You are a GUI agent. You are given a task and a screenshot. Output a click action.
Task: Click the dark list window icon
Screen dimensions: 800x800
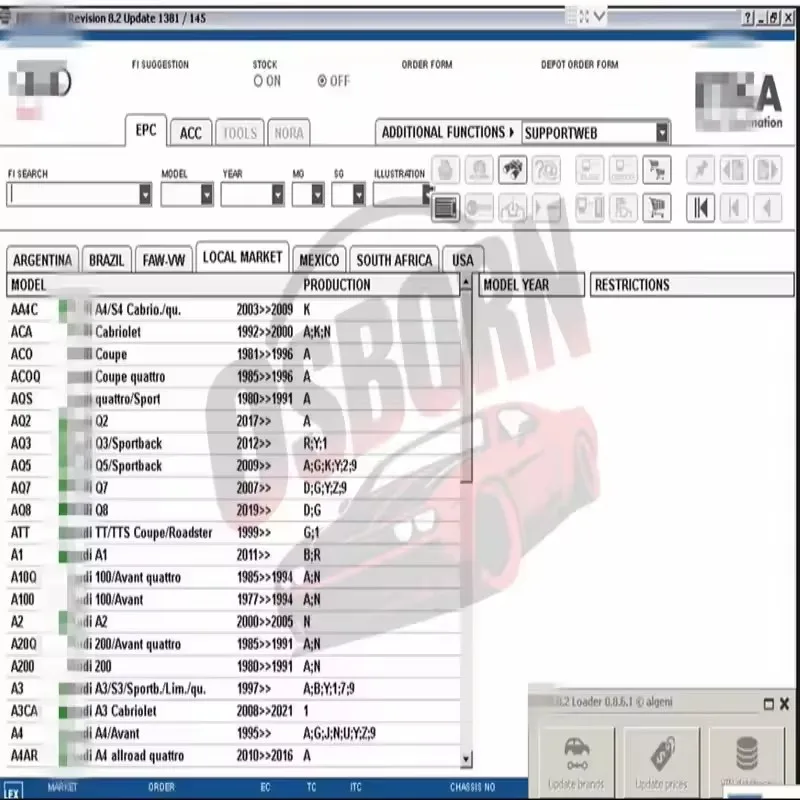(x=445, y=208)
